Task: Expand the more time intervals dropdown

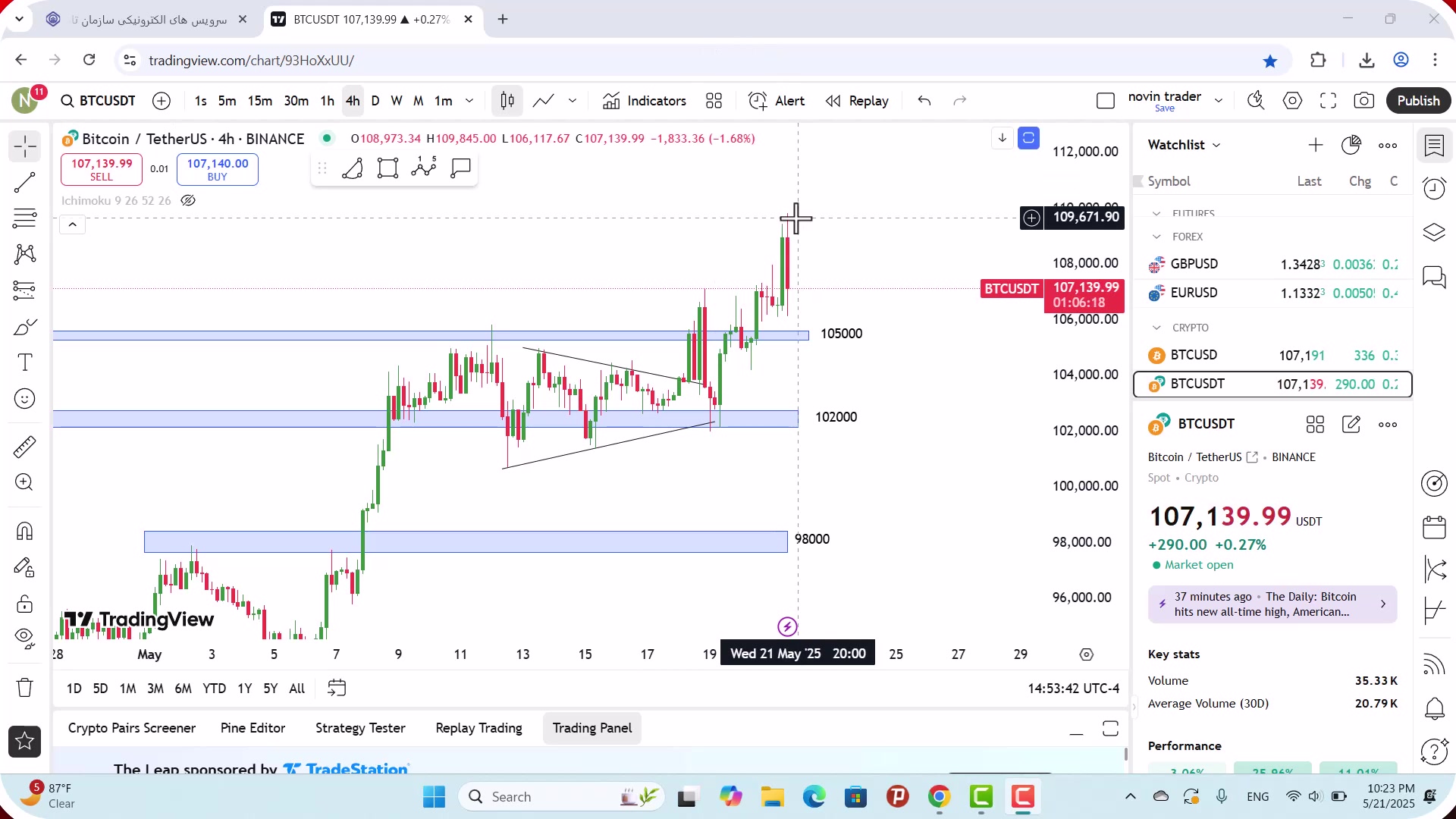Action: tap(469, 101)
